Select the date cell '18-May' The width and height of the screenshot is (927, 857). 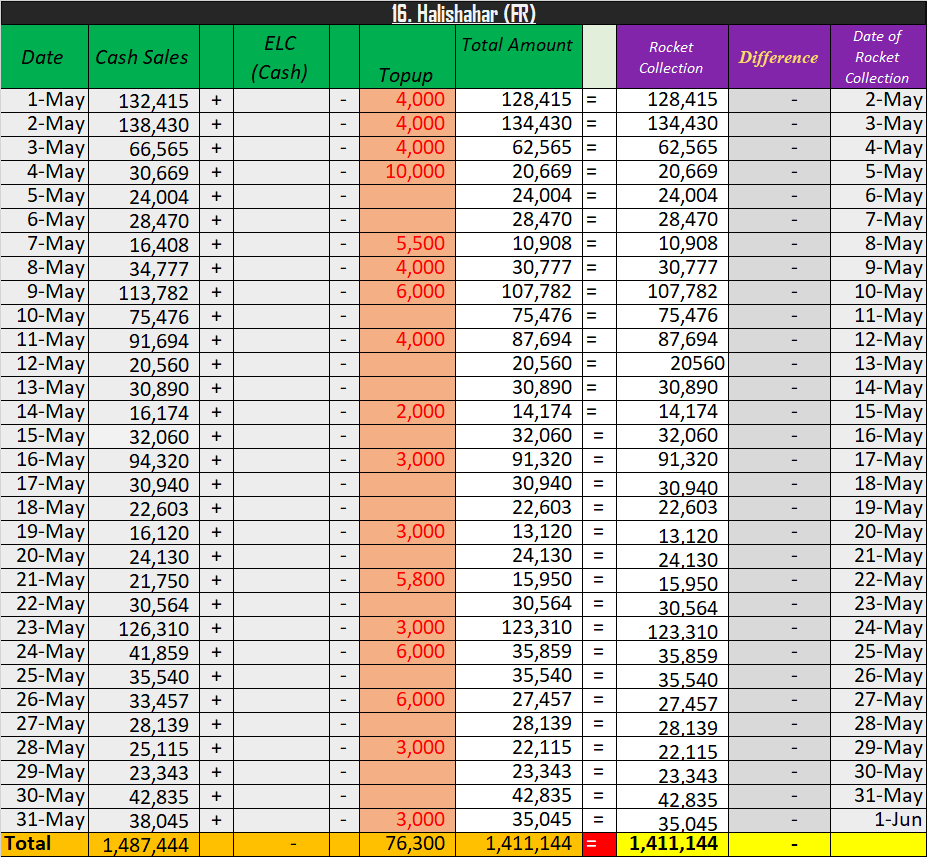click(44, 508)
